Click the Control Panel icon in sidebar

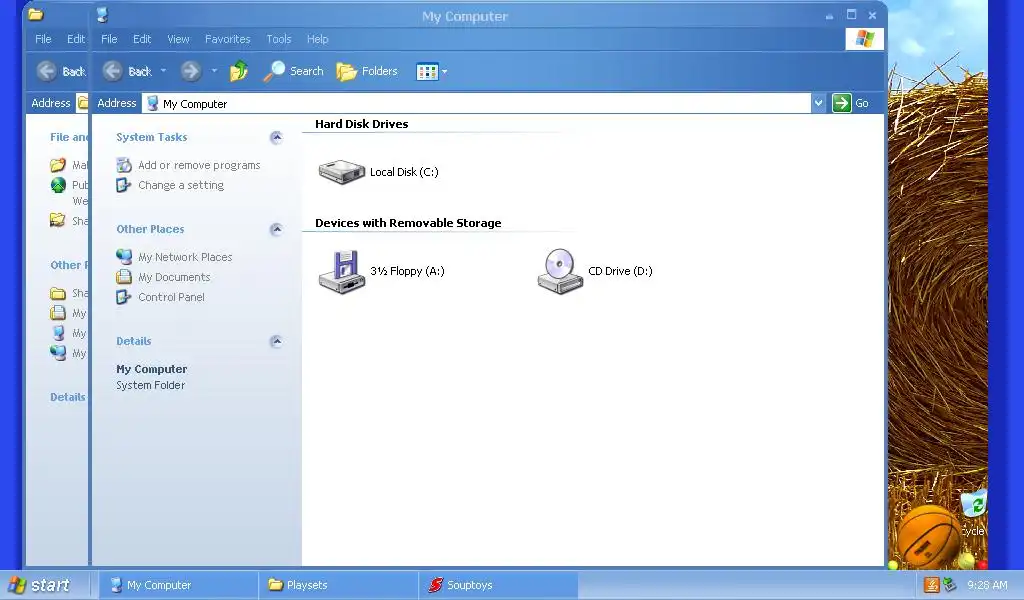click(x=124, y=297)
